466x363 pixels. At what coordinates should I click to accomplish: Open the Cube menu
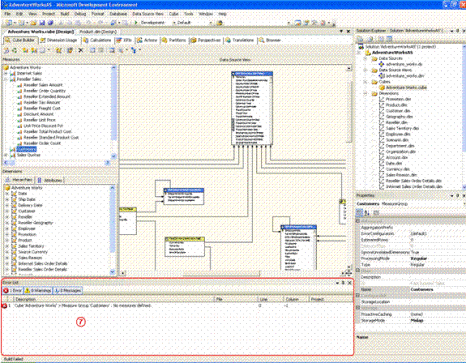click(x=174, y=14)
